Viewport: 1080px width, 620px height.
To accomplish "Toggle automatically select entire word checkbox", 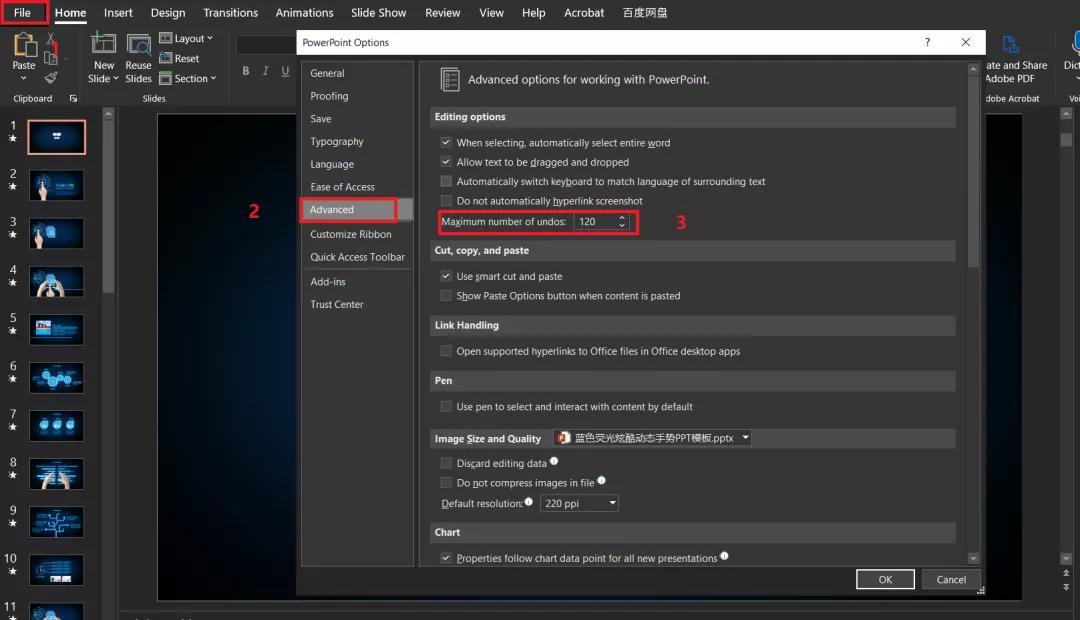I will pyautogui.click(x=446, y=143).
